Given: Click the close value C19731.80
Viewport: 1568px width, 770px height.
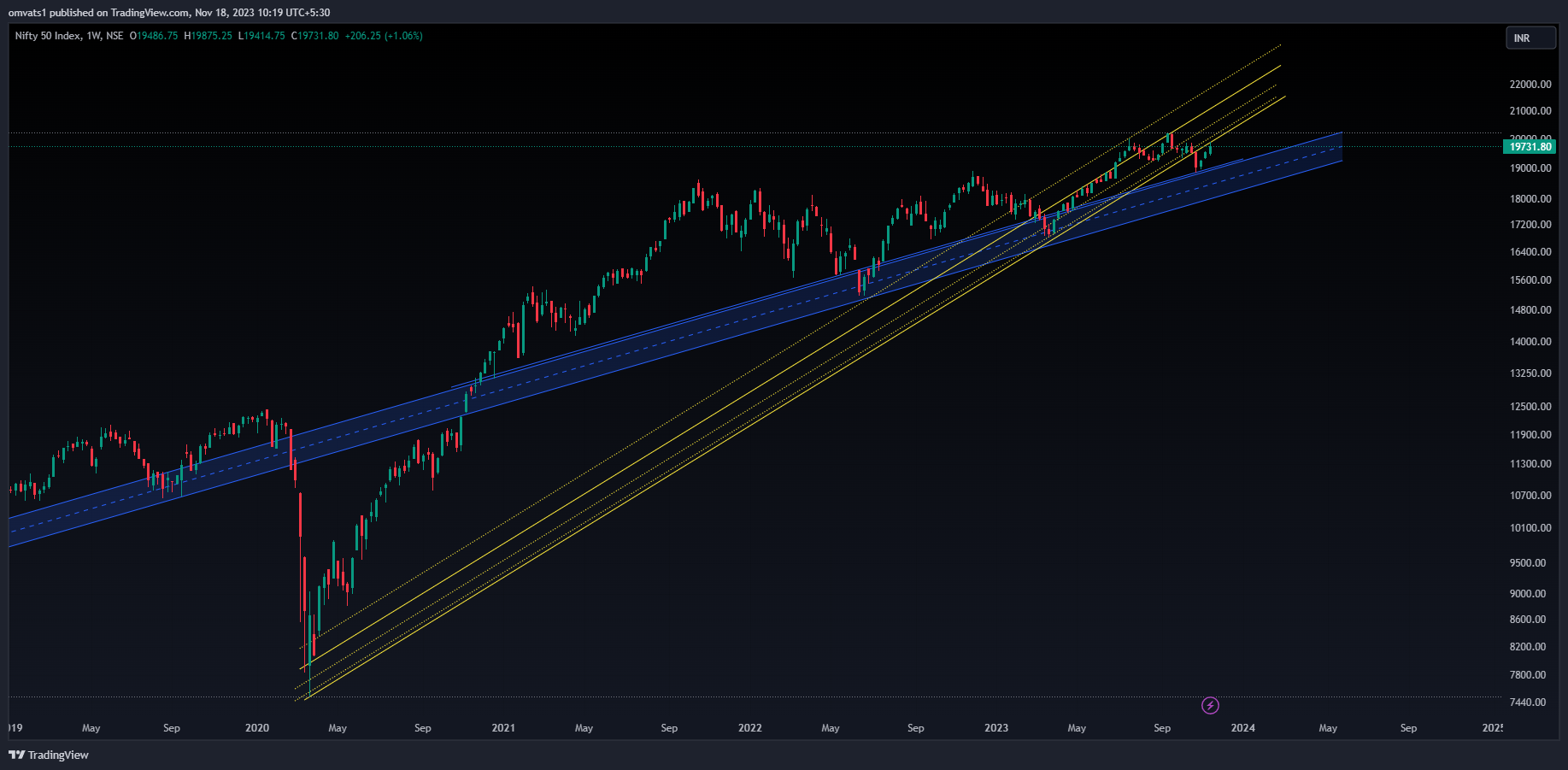Looking at the screenshot, I should (x=314, y=36).
